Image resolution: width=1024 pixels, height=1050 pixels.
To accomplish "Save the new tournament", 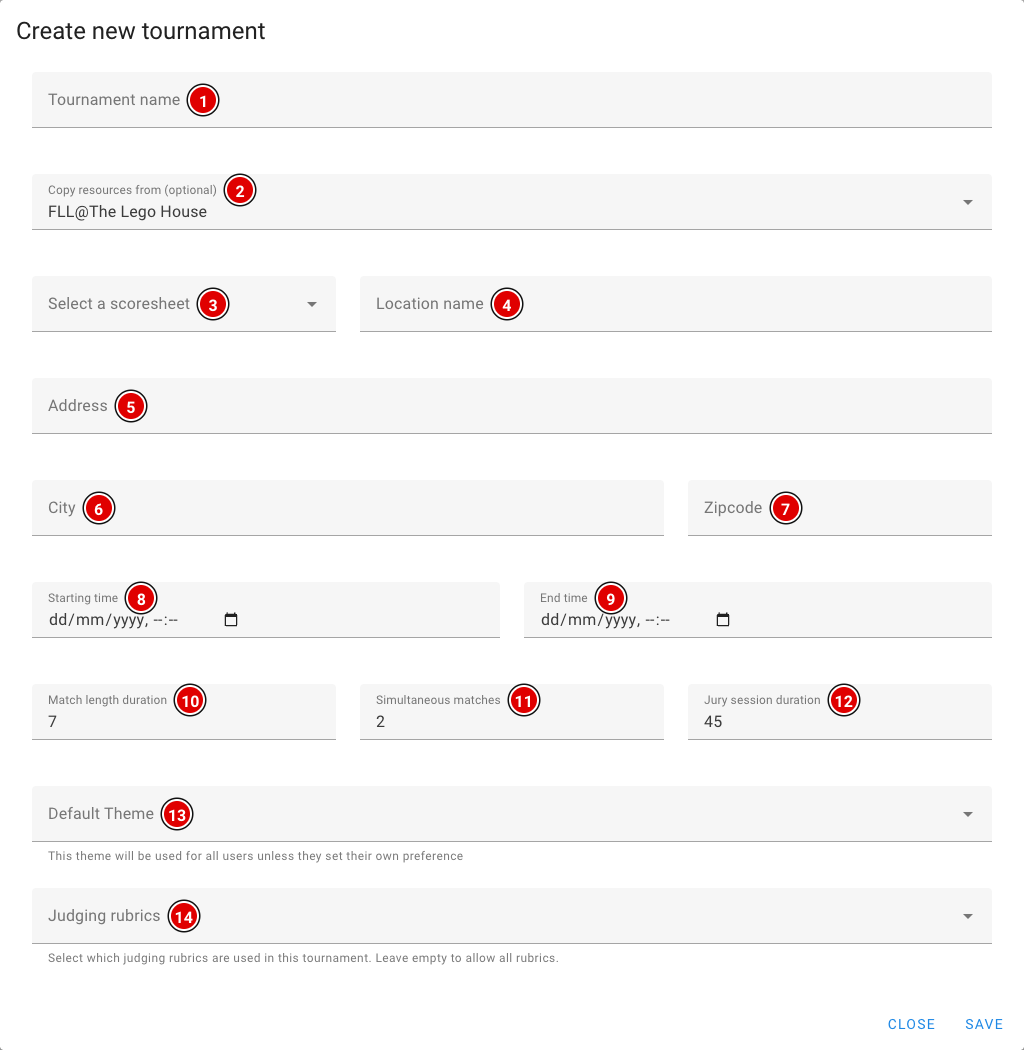I will (984, 1024).
